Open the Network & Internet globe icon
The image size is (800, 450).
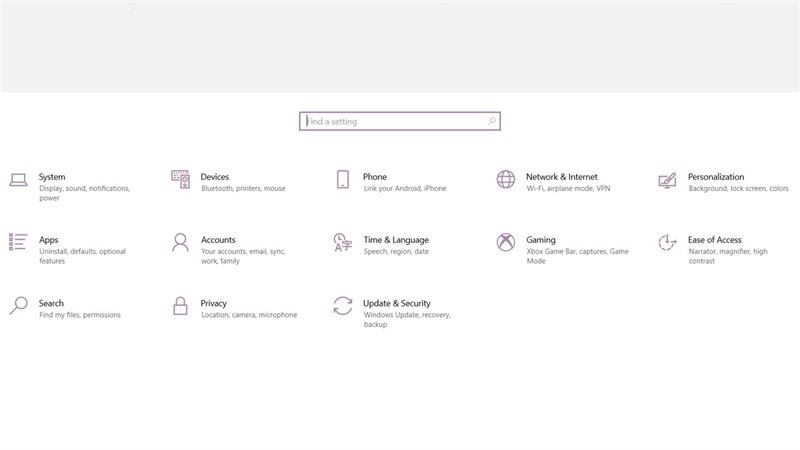coord(506,180)
